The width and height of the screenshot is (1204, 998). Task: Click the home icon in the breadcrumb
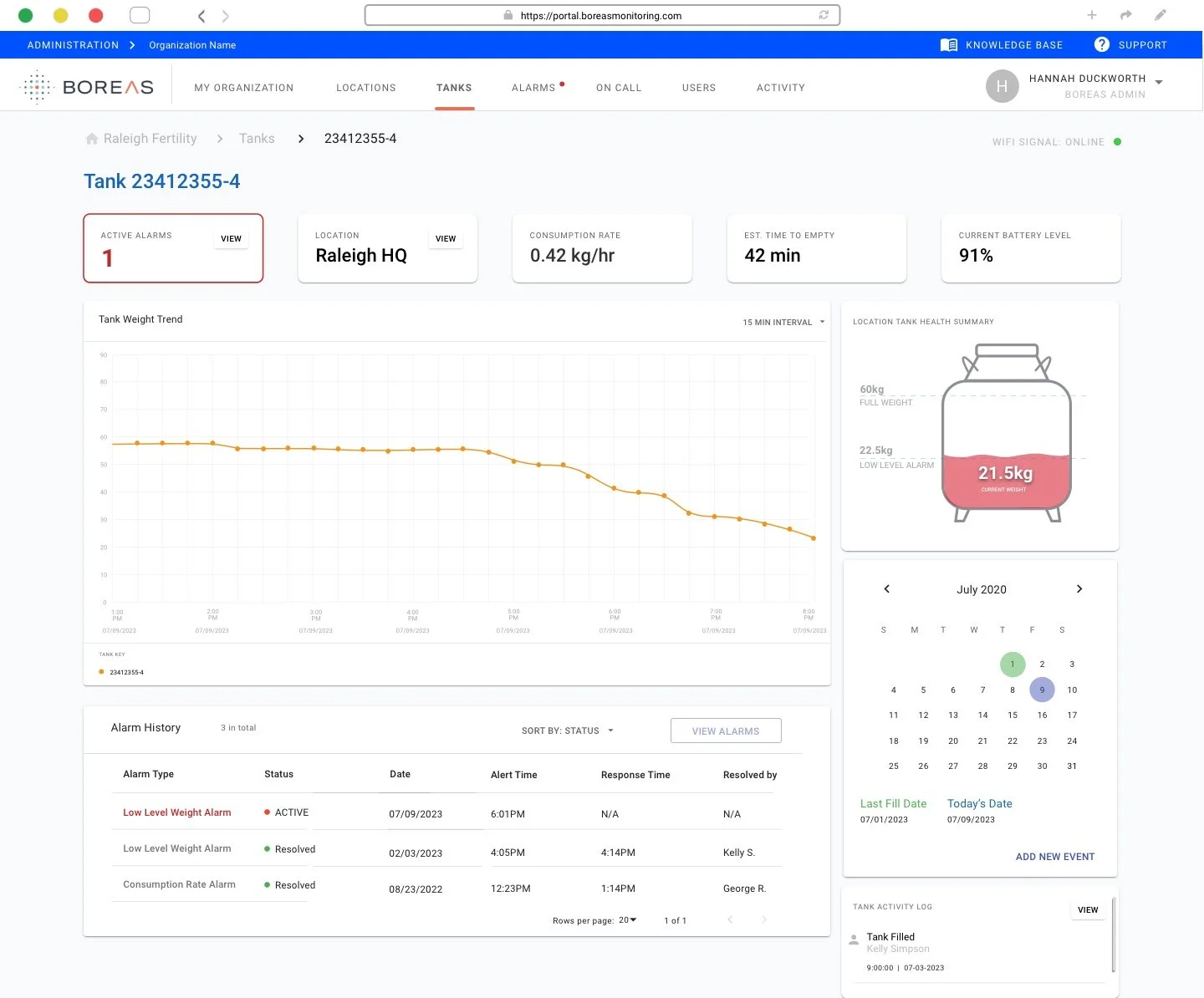coord(91,138)
